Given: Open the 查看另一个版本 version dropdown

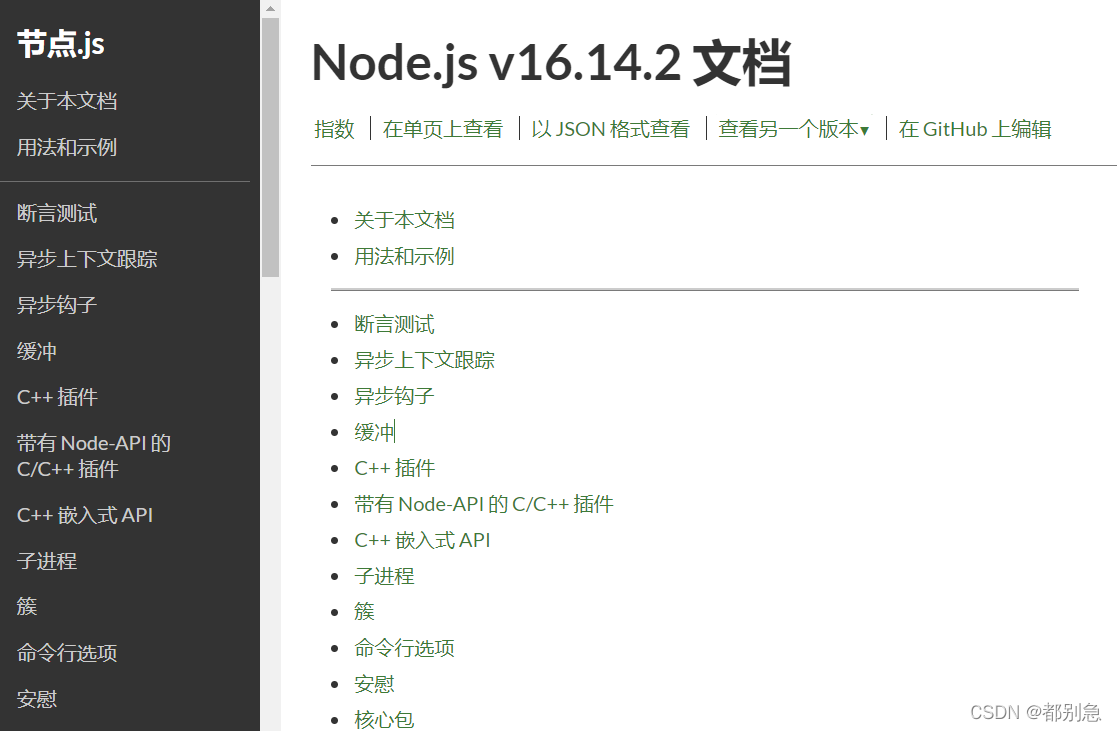Looking at the screenshot, I should pos(793,129).
